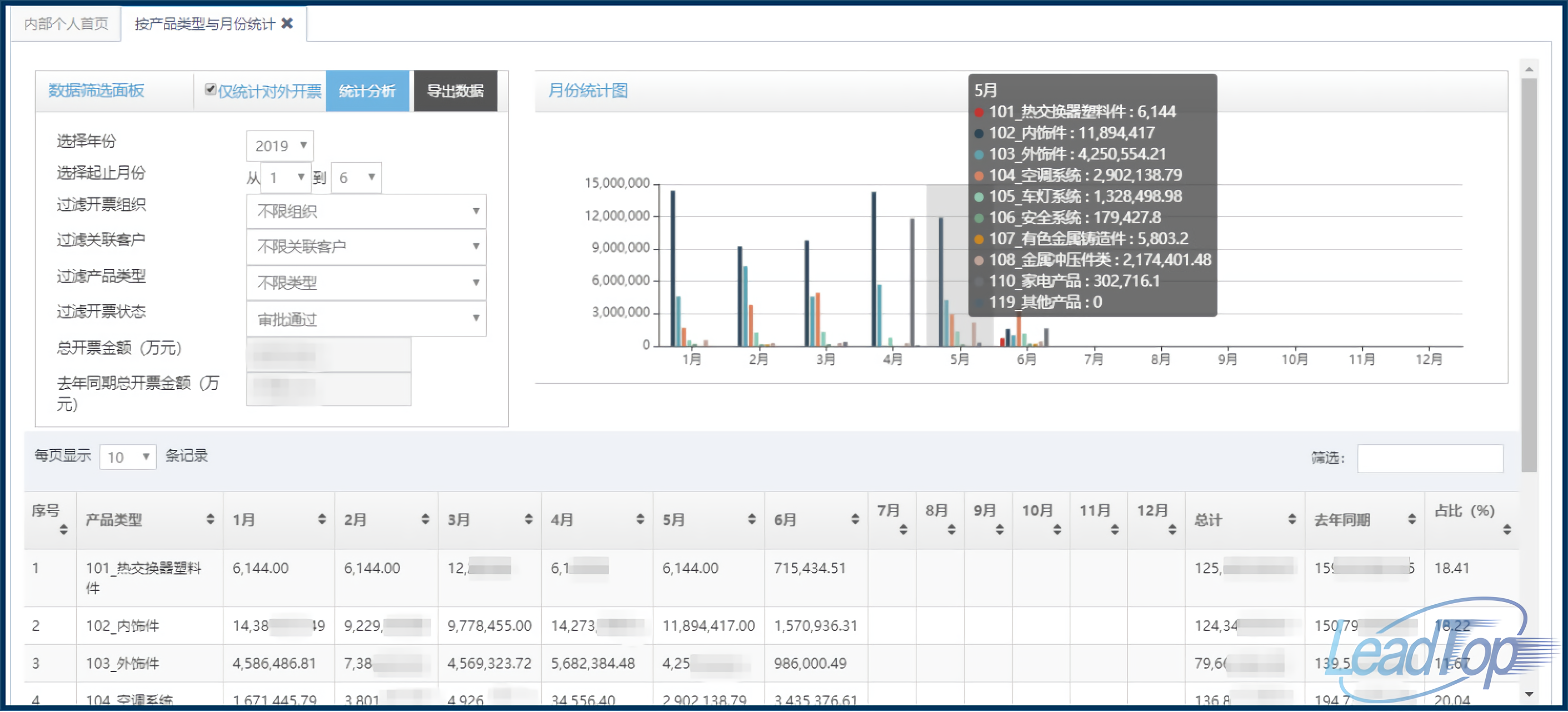Sort table by 总计 column
This screenshot has height=712, width=1568.
(1292, 519)
